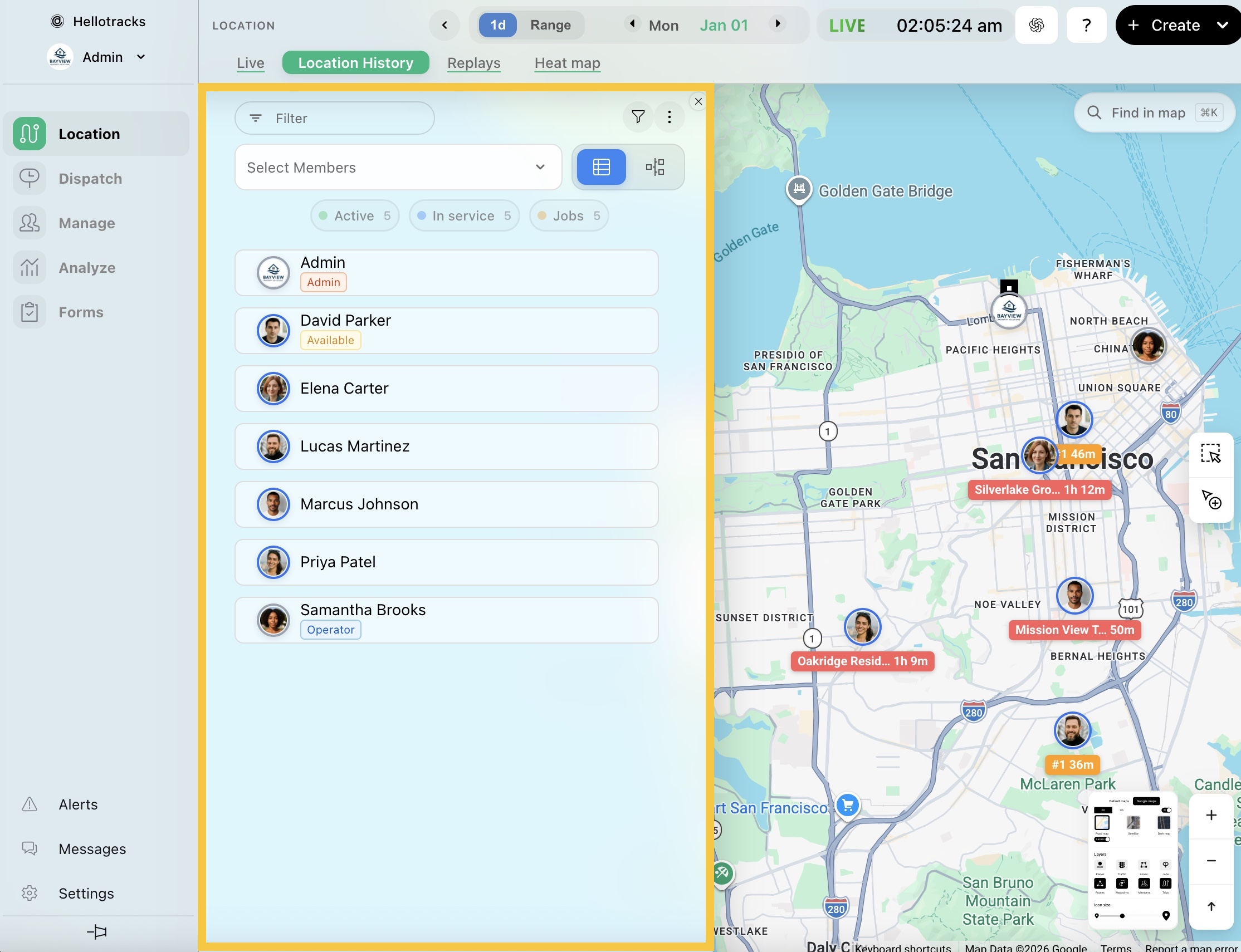Select the Range time mode button
The height and width of the screenshot is (952, 1241).
coord(550,25)
